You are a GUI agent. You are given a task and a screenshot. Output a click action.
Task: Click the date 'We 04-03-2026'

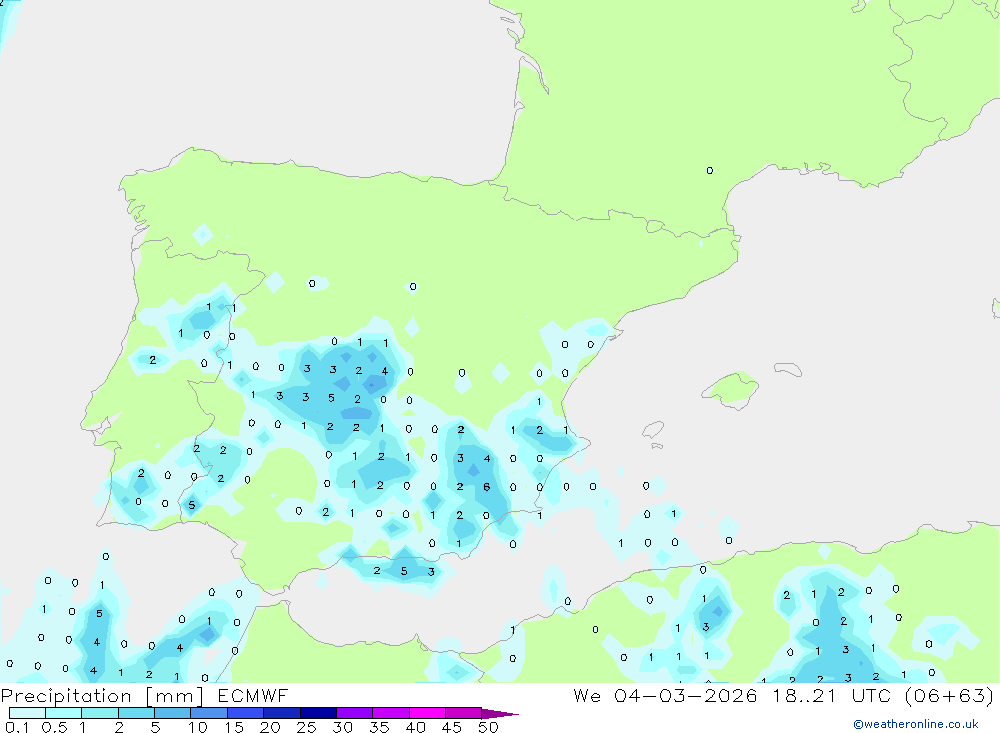(x=665, y=695)
